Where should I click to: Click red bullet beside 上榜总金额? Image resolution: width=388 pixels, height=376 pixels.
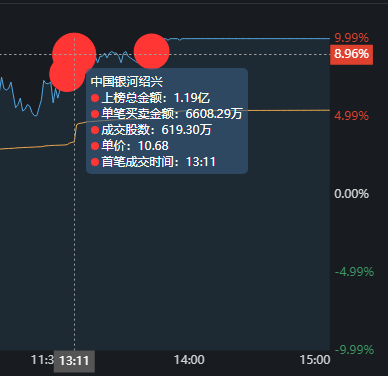pos(95,98)
